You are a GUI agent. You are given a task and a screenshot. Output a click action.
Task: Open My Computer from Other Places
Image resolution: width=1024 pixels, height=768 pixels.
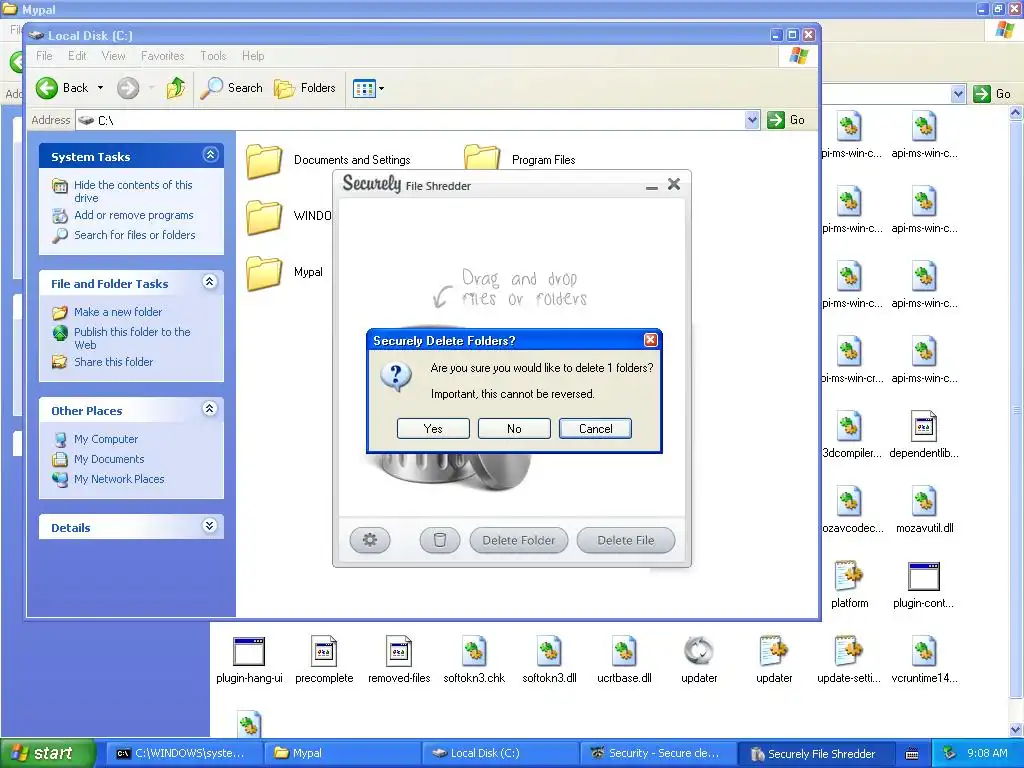tap(106, 439)
